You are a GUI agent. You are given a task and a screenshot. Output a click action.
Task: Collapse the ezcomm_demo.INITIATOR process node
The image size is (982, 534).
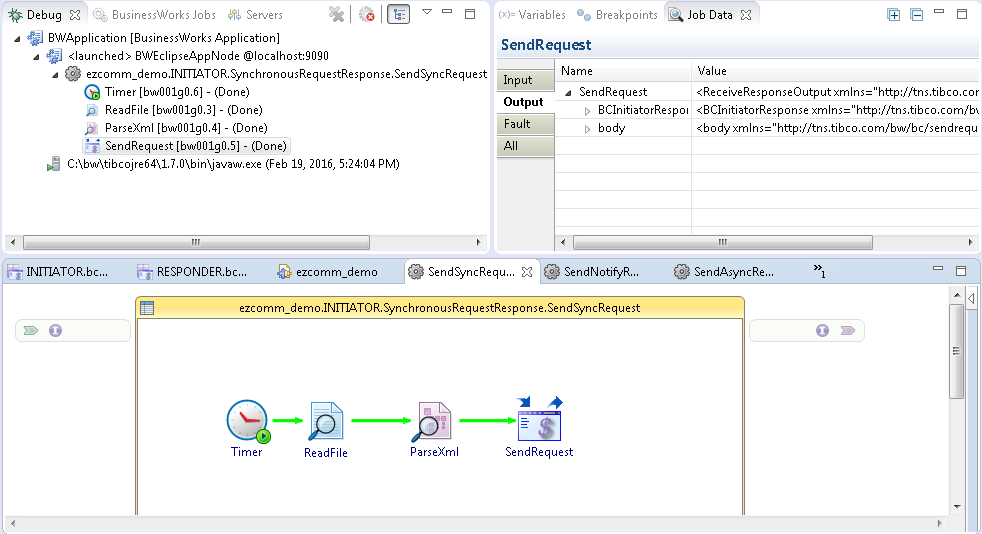click(x=55, y=75)
